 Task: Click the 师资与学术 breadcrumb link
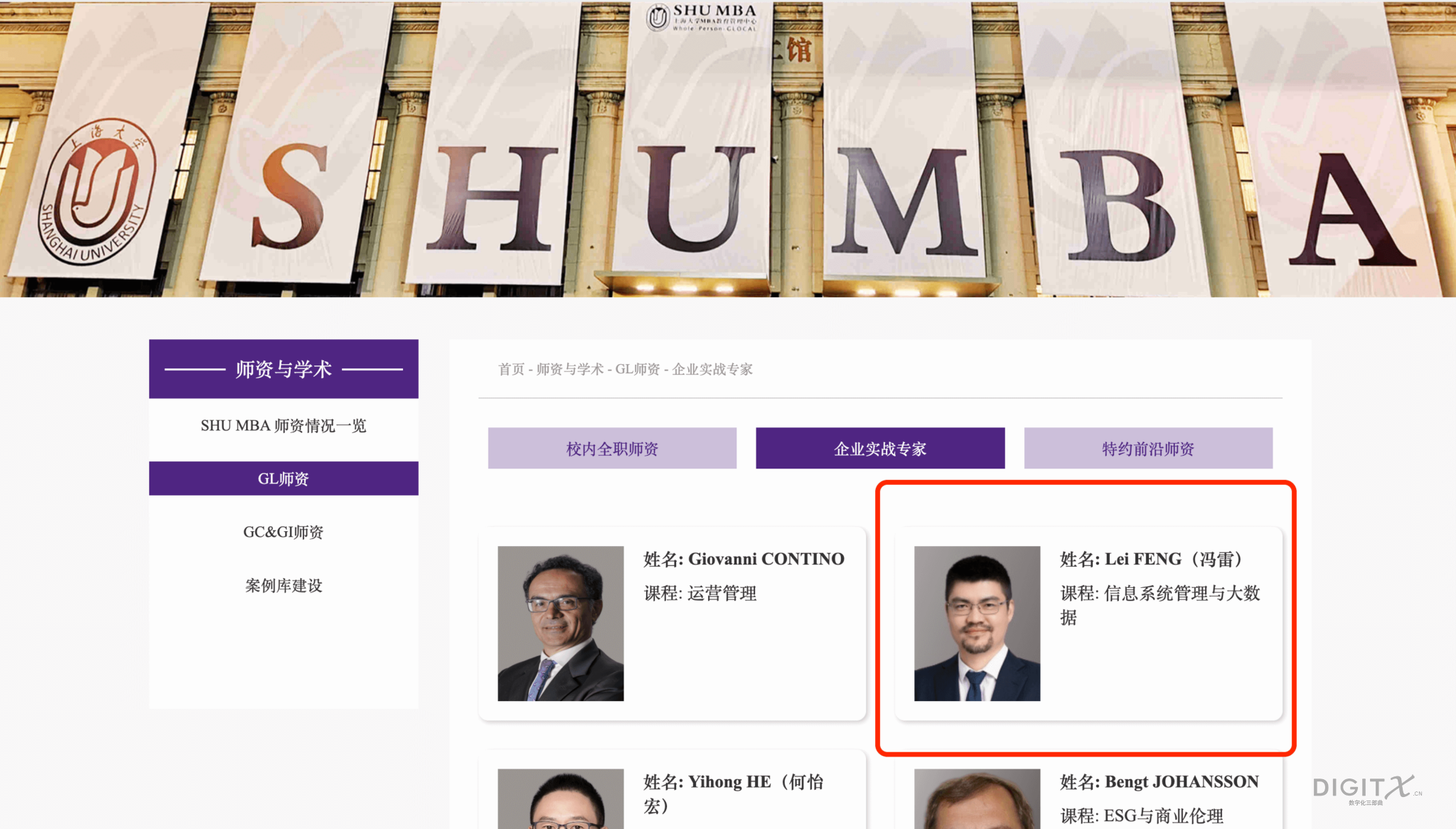tap(569, 369)
